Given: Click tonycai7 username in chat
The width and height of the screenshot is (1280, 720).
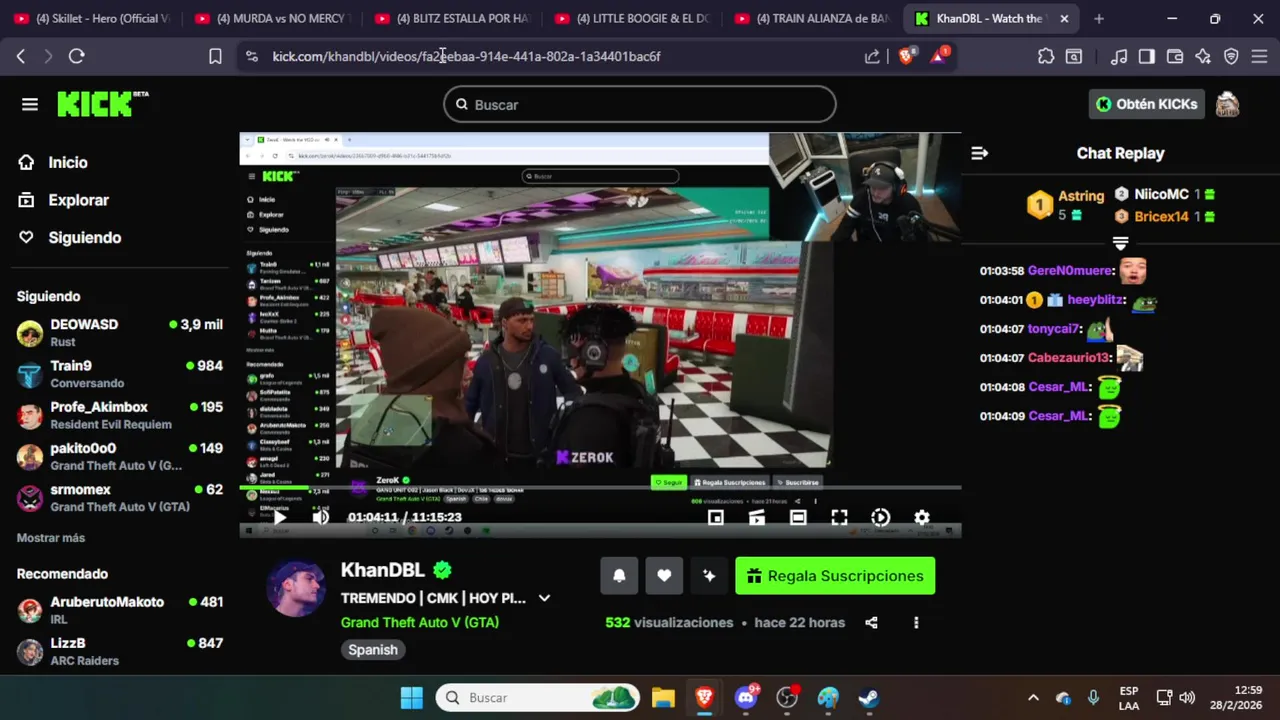Looking at the screenshot, I should tap(1054, 329).
